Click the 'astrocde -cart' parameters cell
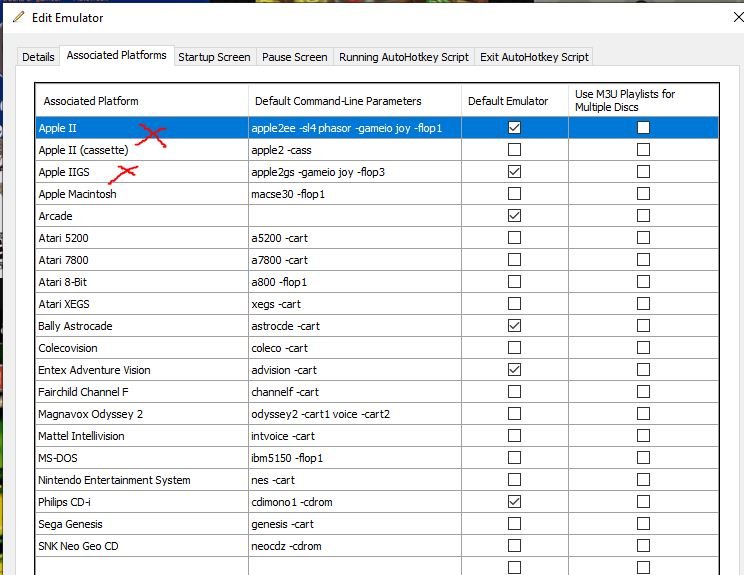744x575 pixels. 354,326
